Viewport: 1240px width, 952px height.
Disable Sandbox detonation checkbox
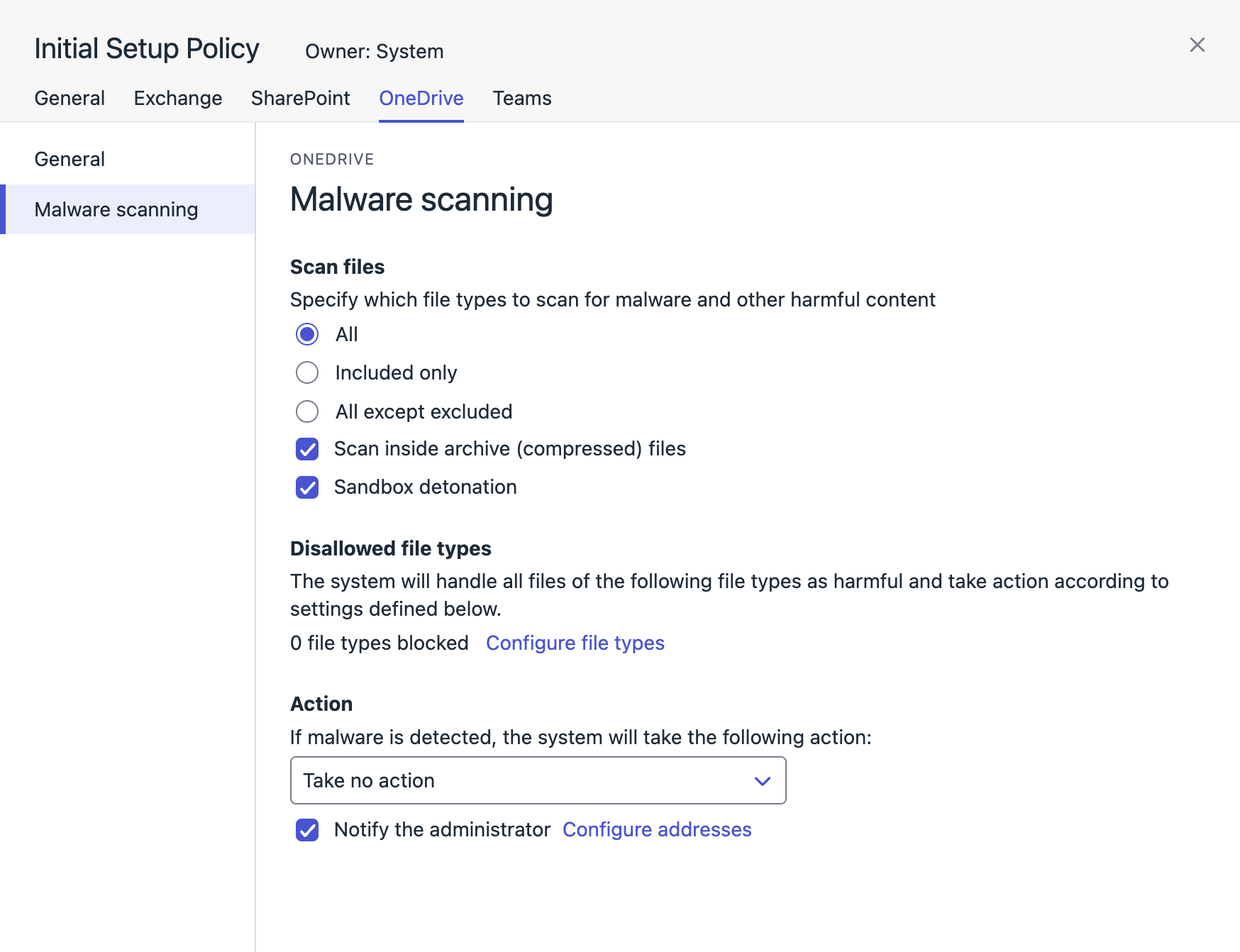307,487
